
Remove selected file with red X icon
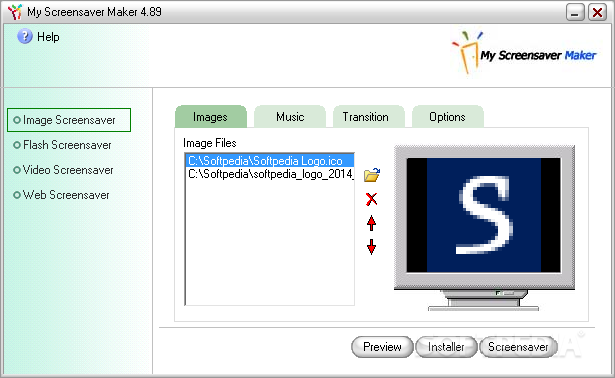371,199
